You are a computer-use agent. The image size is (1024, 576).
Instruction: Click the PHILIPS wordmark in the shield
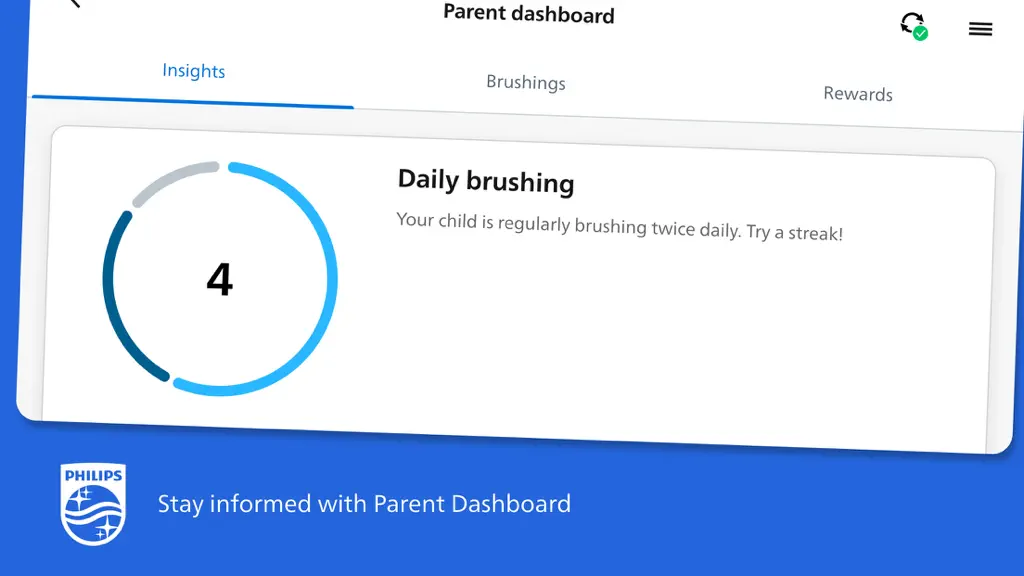[93, 475]
